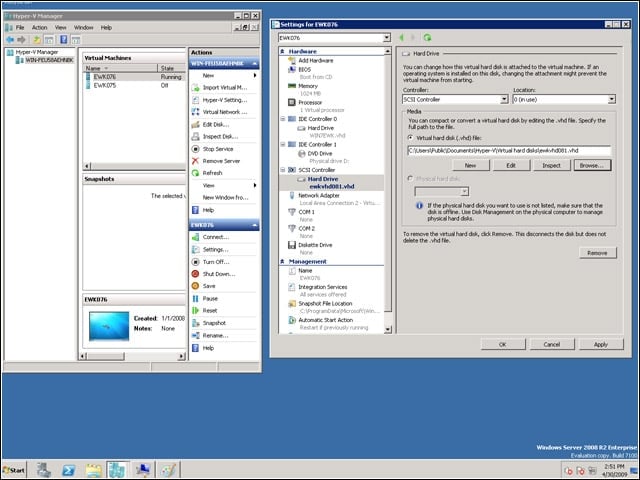Collapse the IDE Controller 1 tree node
The image size is (640, 480).
(x=283, y=144)
